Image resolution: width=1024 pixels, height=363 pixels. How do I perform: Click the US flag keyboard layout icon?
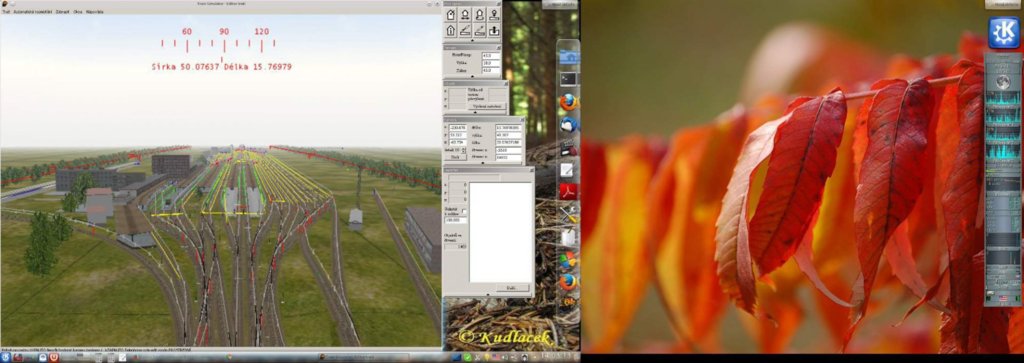click(496, 357)
